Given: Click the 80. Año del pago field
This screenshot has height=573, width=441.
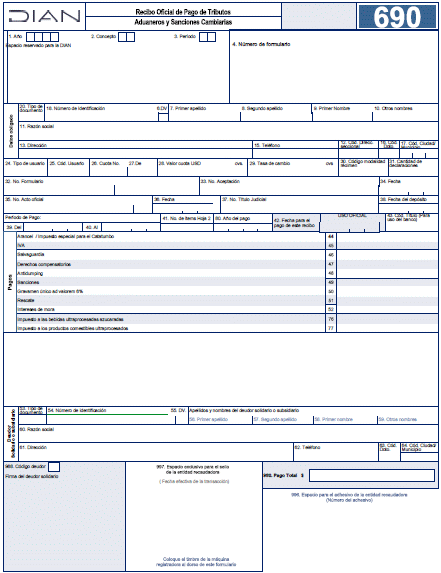Looking at the screenshot, I should (x=243, y=223).
